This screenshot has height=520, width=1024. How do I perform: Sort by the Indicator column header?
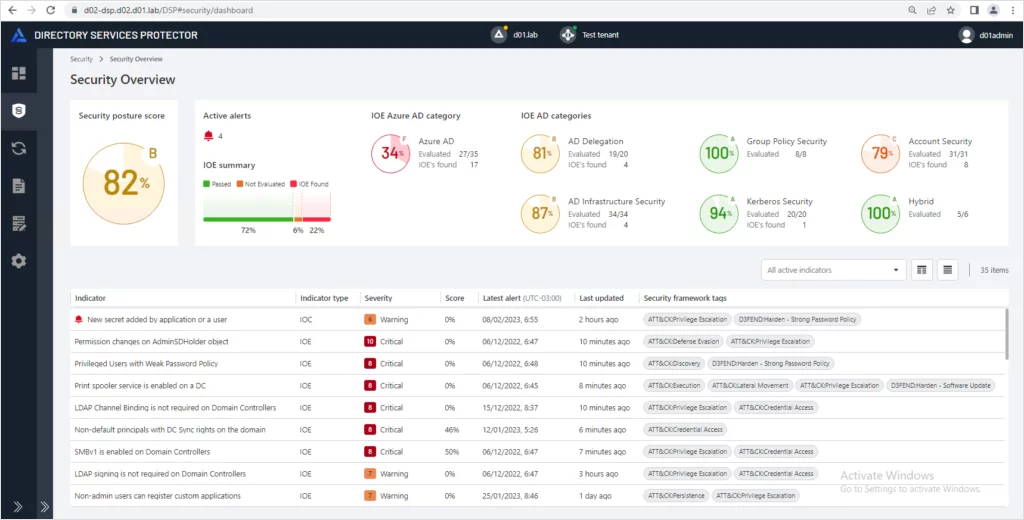pos(90,298)
